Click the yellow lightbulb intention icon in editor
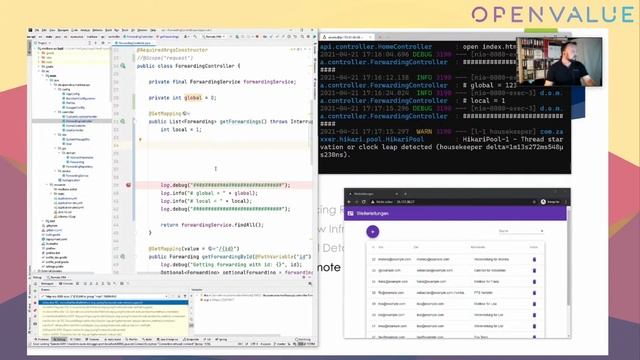 (x=140, y=140)
